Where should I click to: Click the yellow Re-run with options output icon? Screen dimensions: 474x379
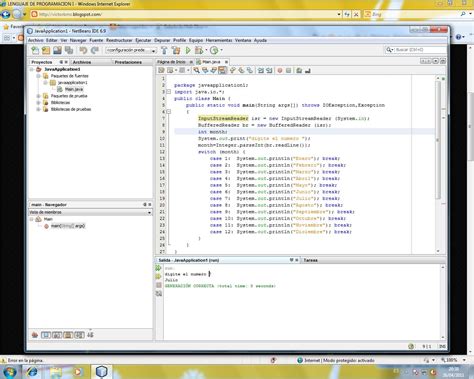(x=159, y=277)
